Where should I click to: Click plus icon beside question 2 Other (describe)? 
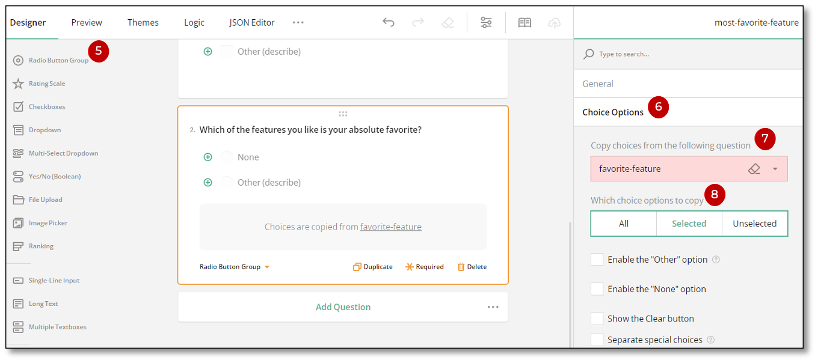tap(208, 183)
